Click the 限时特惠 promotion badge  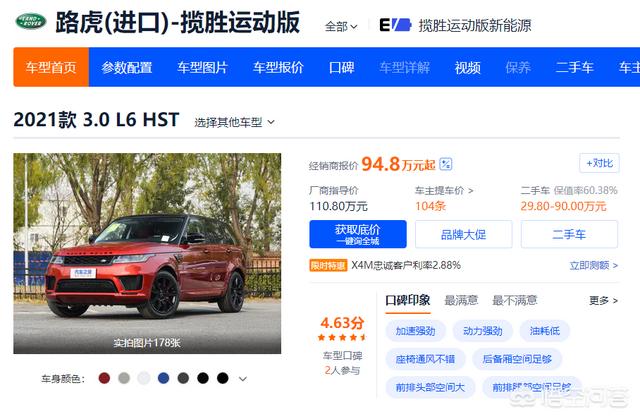(x=328, y=266)
